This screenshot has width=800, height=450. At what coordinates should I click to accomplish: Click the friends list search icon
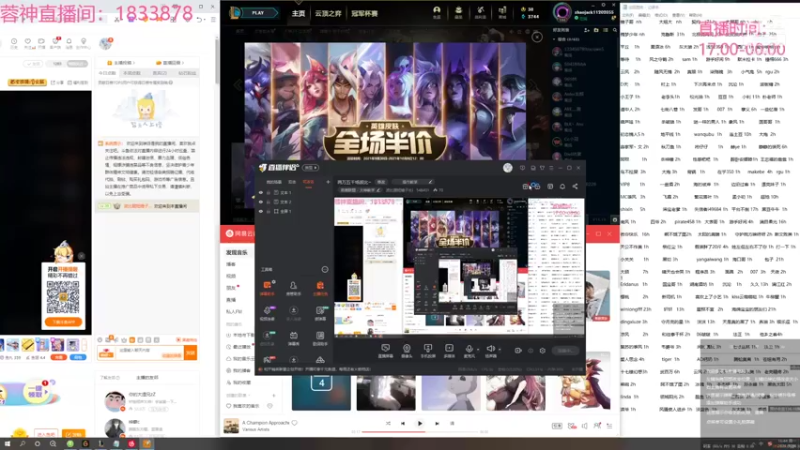(615, 31)
